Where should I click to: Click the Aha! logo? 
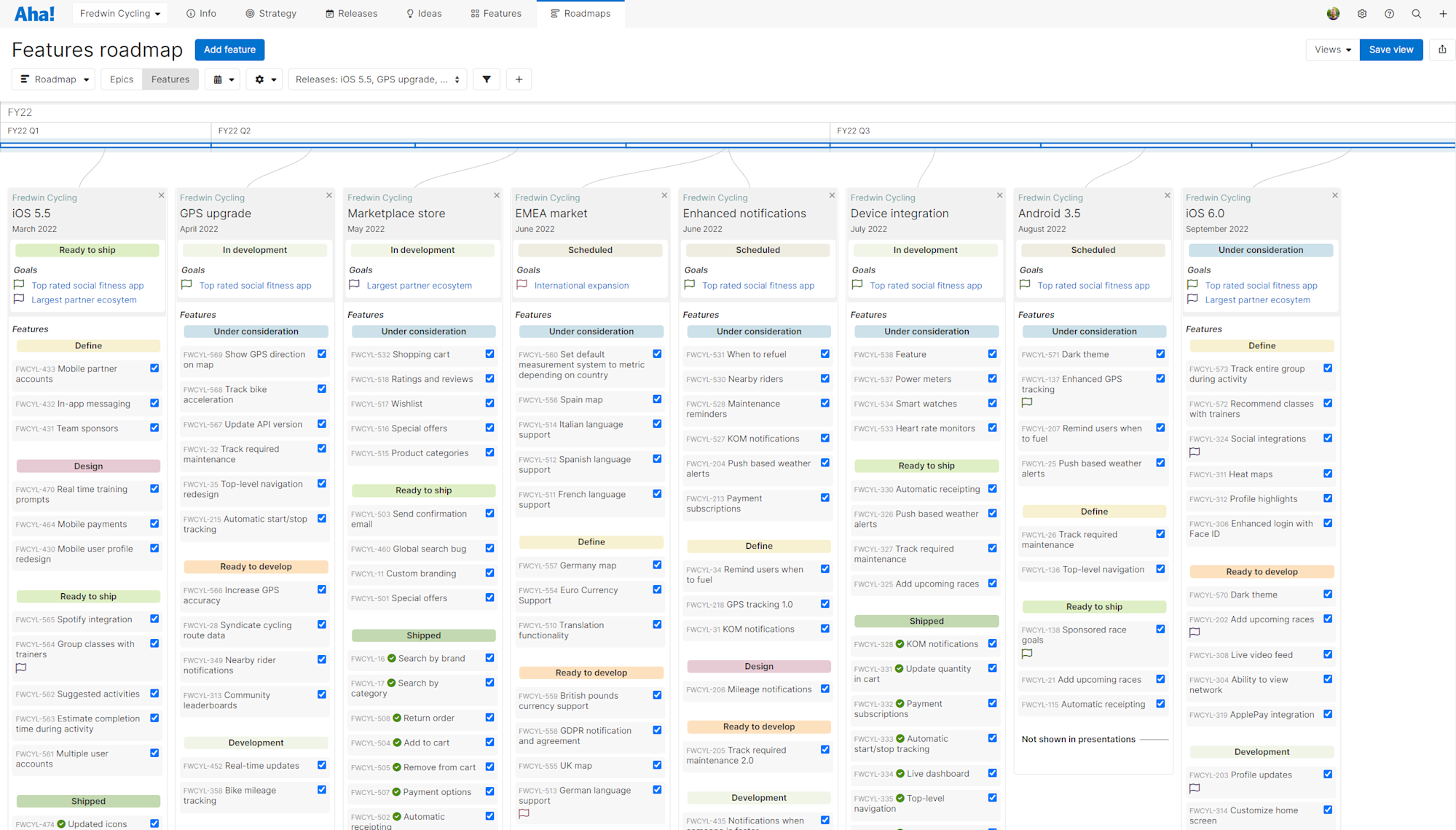pos(34,13)
